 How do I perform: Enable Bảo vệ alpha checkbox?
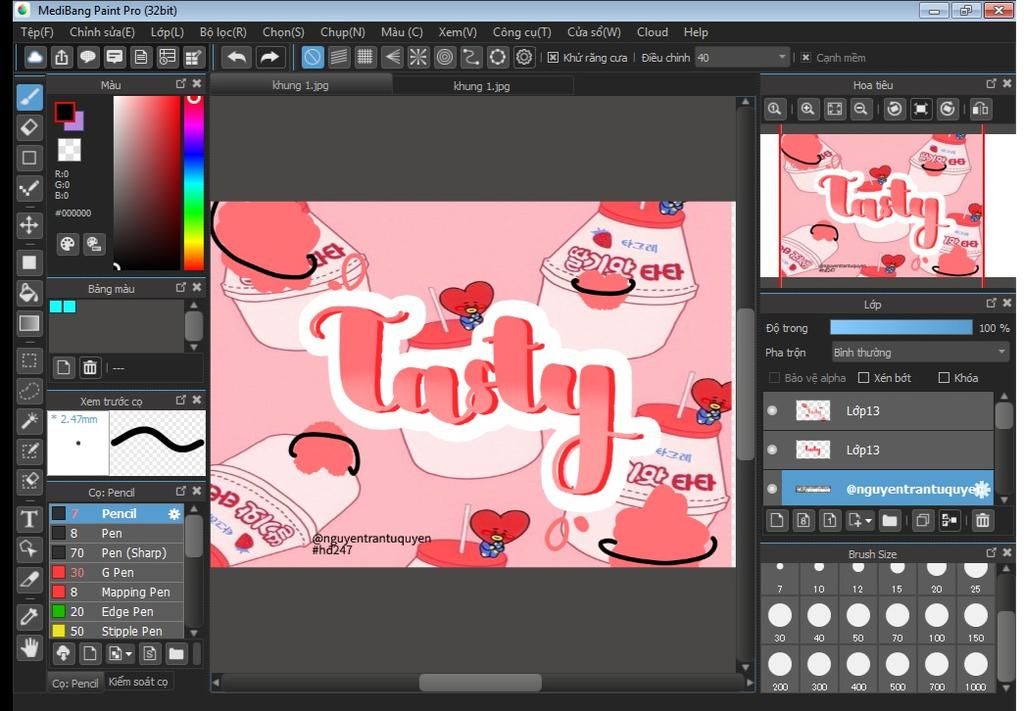point(774,377)
